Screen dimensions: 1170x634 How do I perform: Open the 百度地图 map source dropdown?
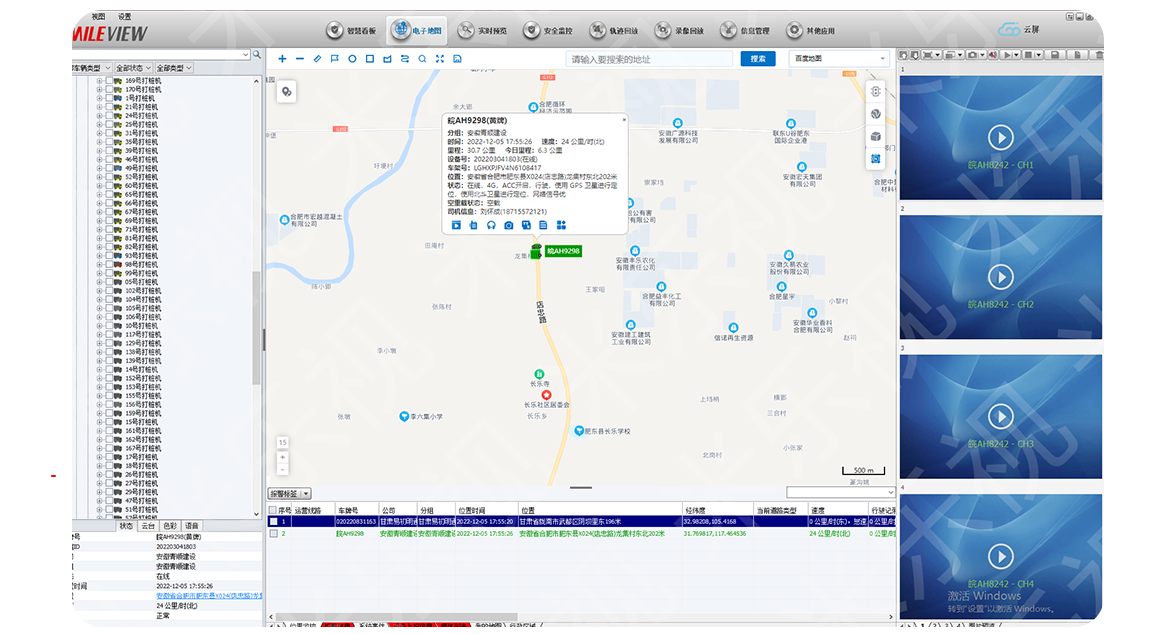[x=838, y=59]
